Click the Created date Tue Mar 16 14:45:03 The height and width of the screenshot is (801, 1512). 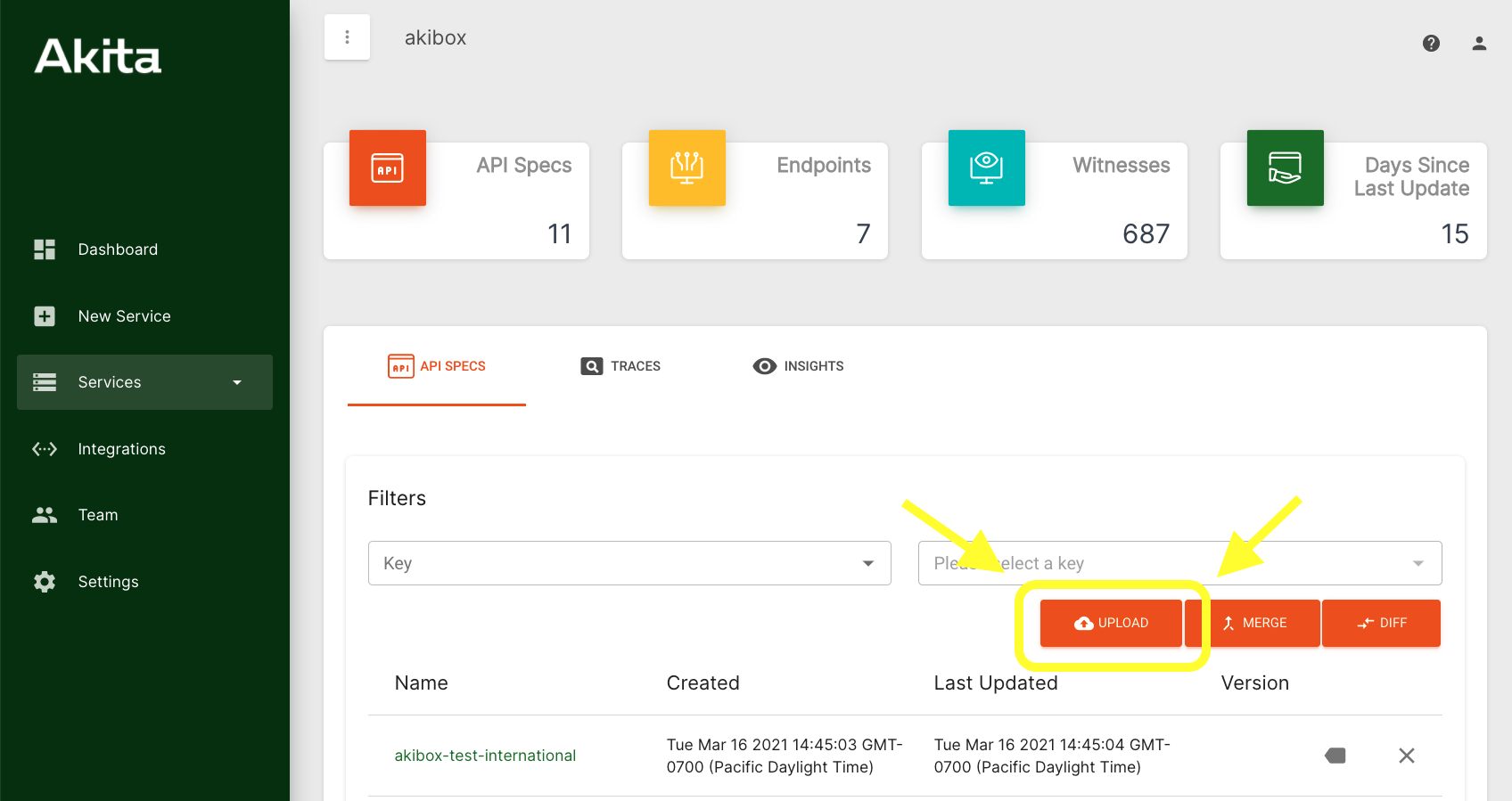point(785,756)
